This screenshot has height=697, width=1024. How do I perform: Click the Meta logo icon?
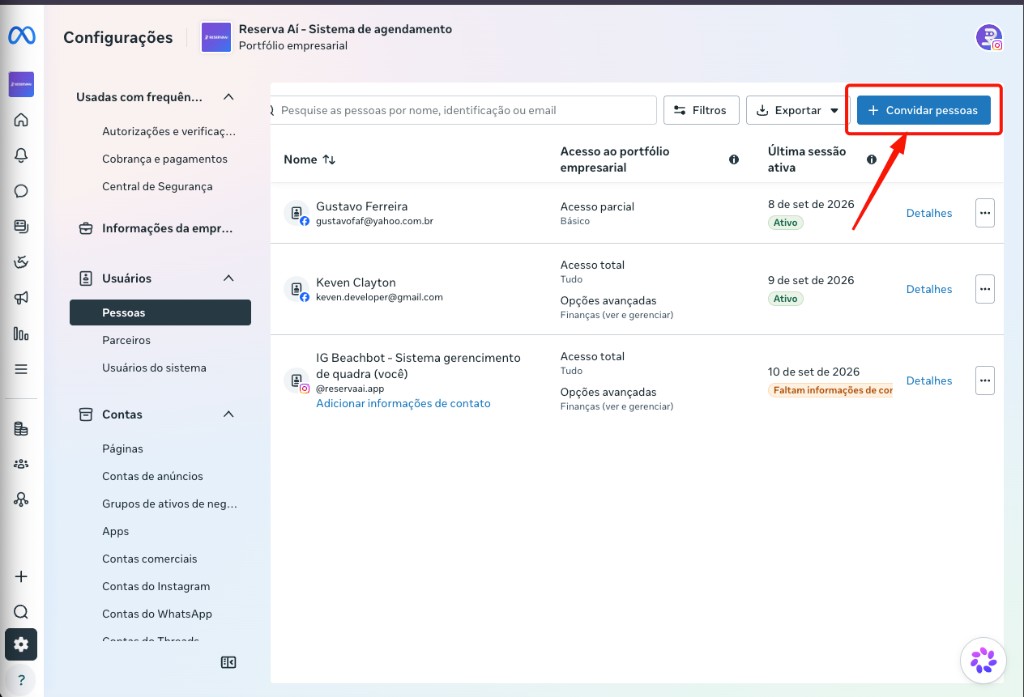[x=22, y=35]
